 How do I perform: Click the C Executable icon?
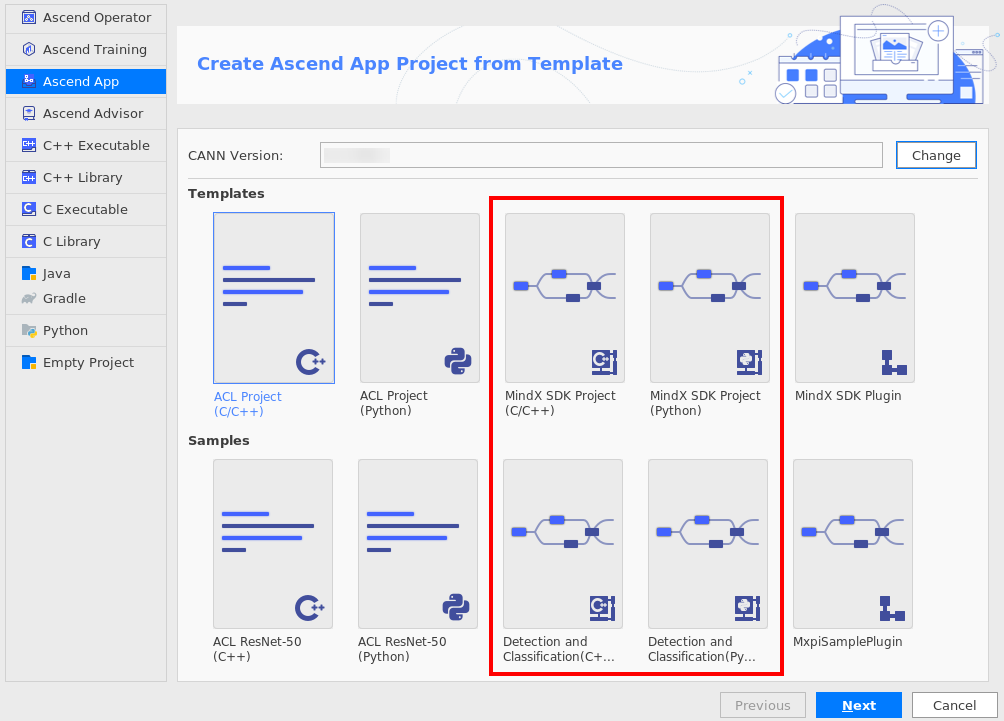[29, 209]
